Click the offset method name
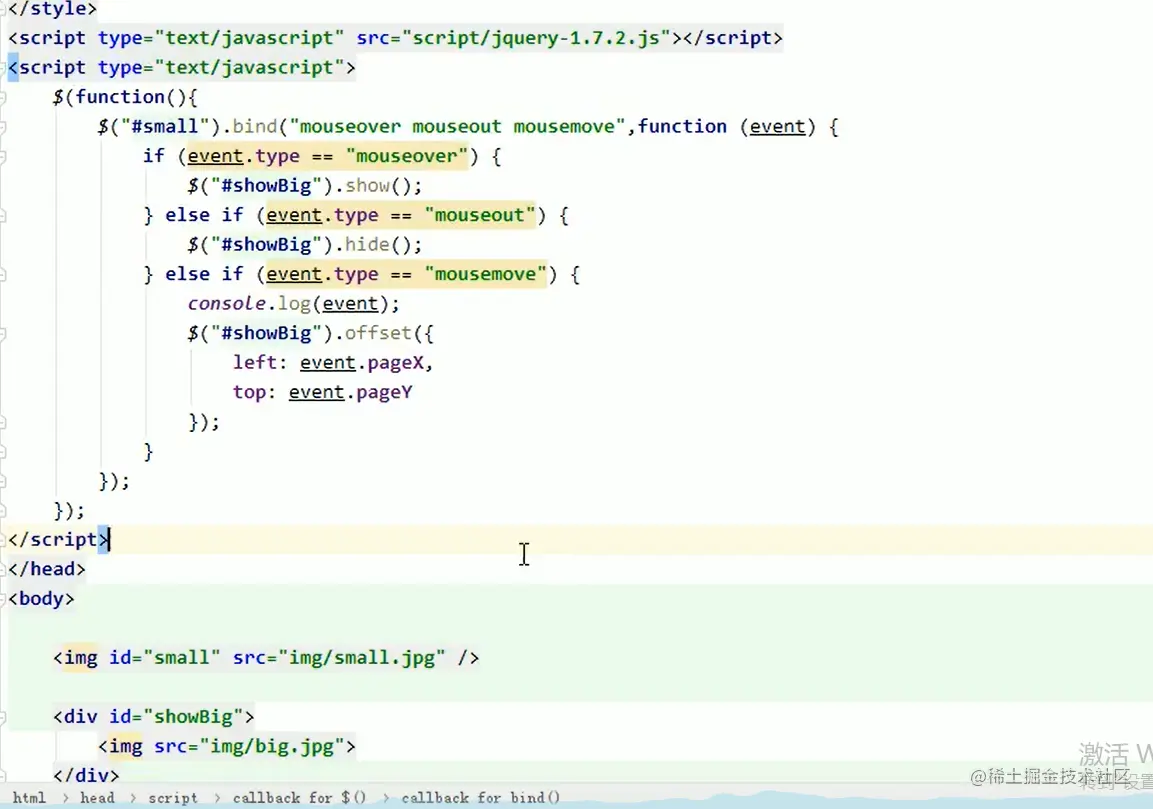1153x809 pixels. tap(378, 333)
